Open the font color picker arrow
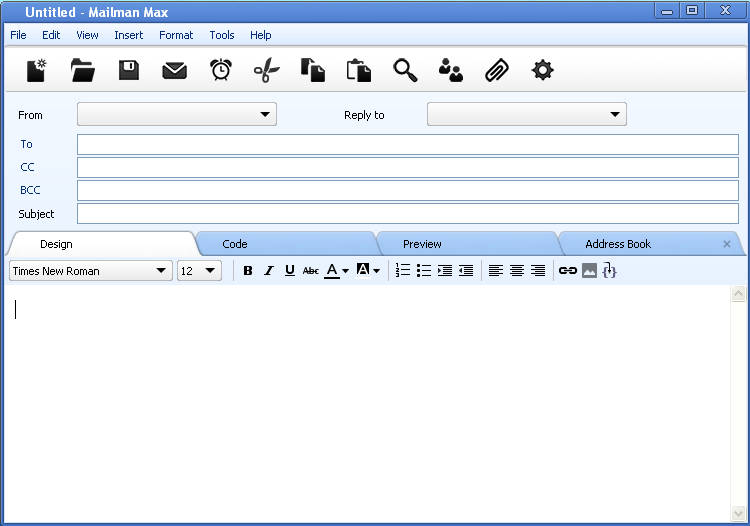 pos(345,271)
